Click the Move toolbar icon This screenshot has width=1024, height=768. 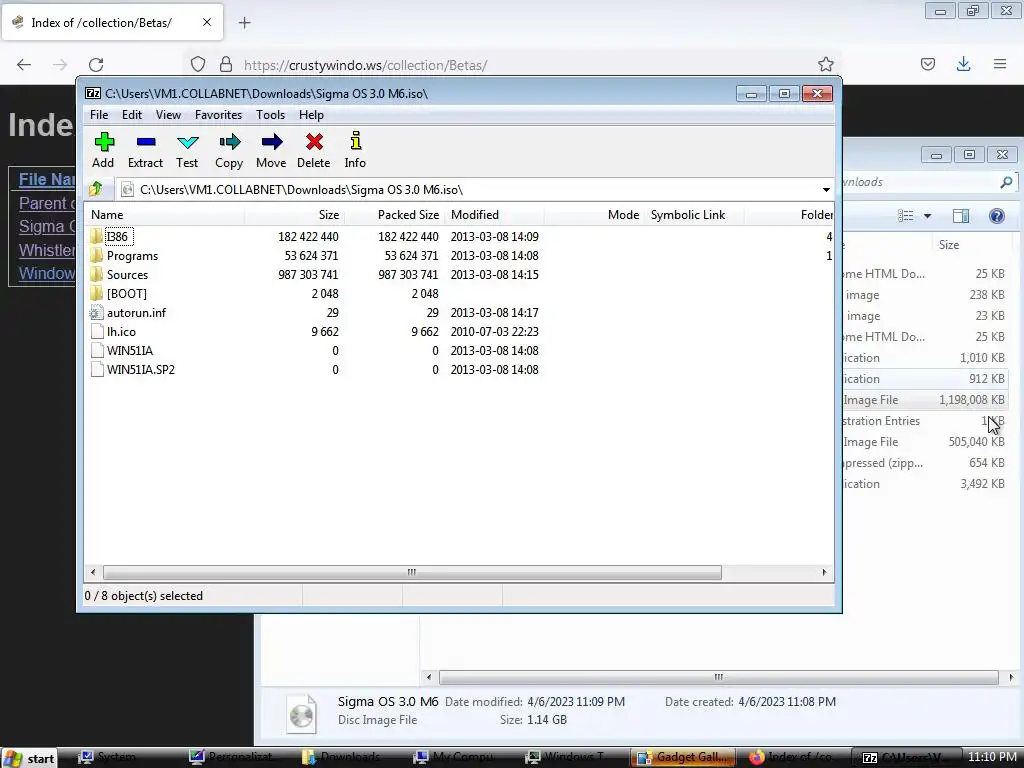[272, 142]
